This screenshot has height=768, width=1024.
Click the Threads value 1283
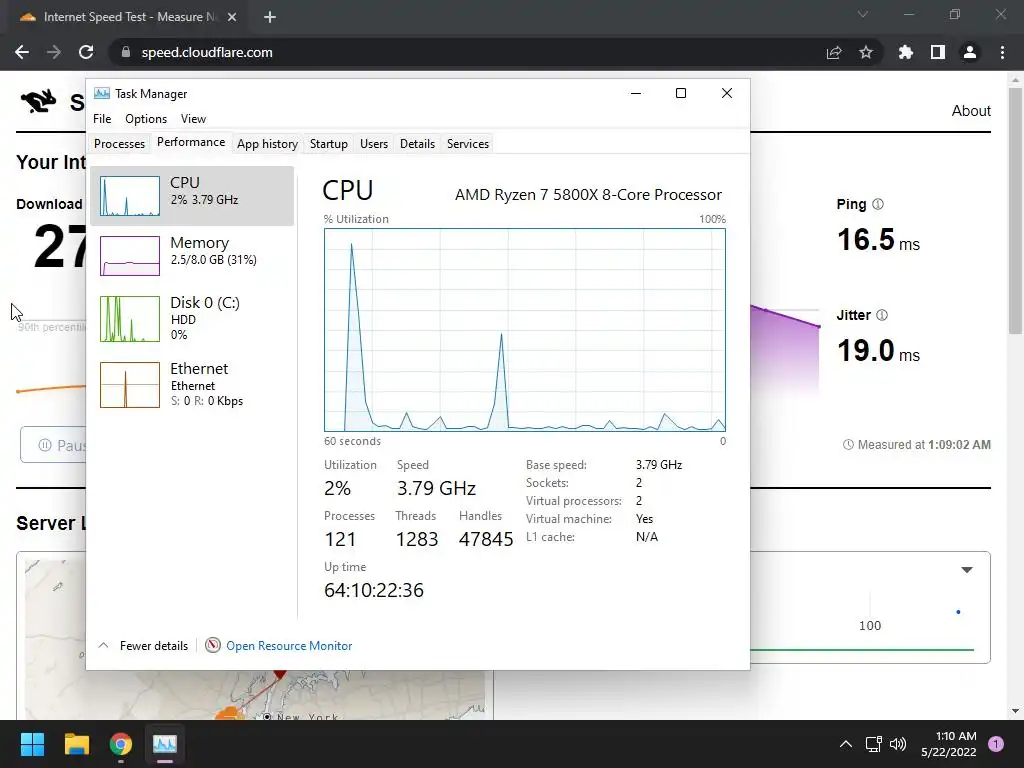(x=417, y=539)
